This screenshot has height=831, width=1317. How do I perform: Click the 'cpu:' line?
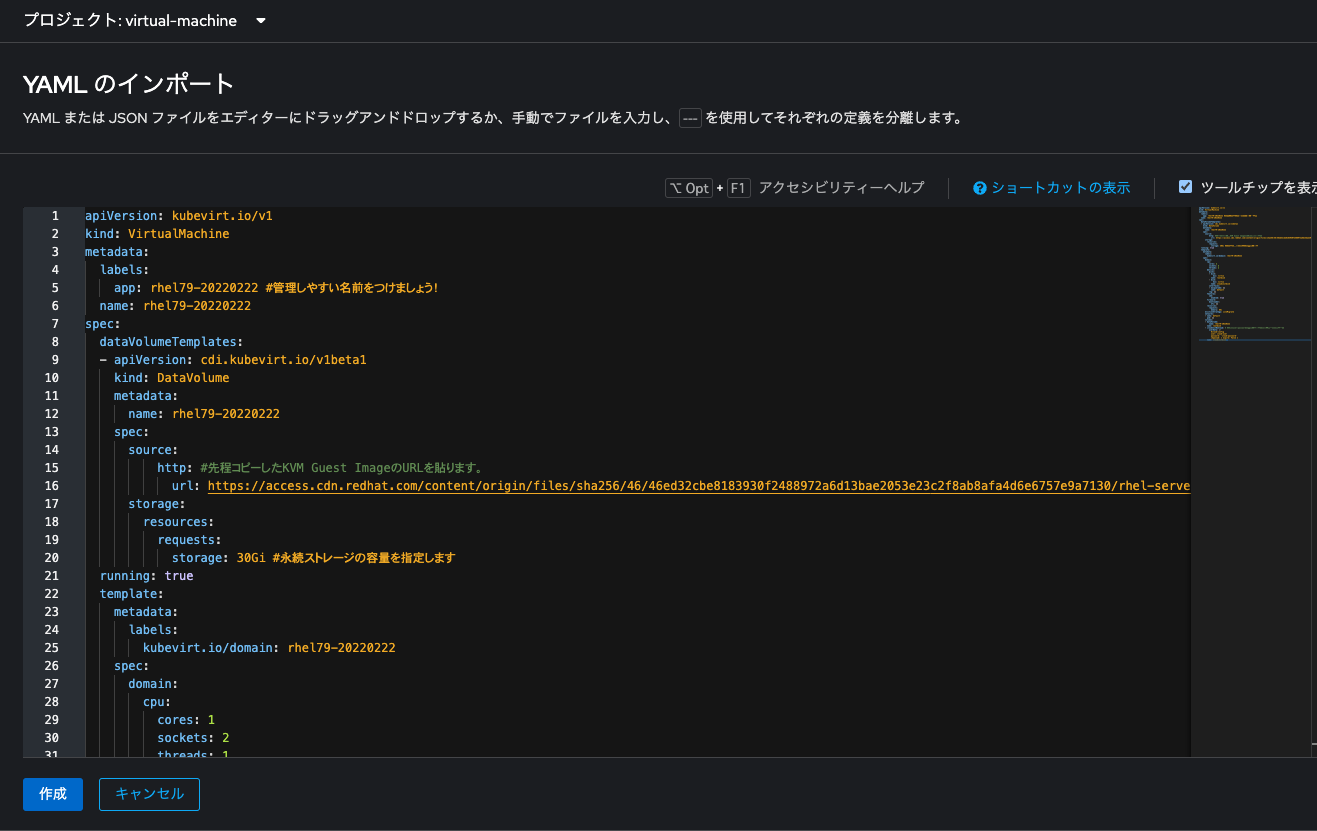pos(157,702)
